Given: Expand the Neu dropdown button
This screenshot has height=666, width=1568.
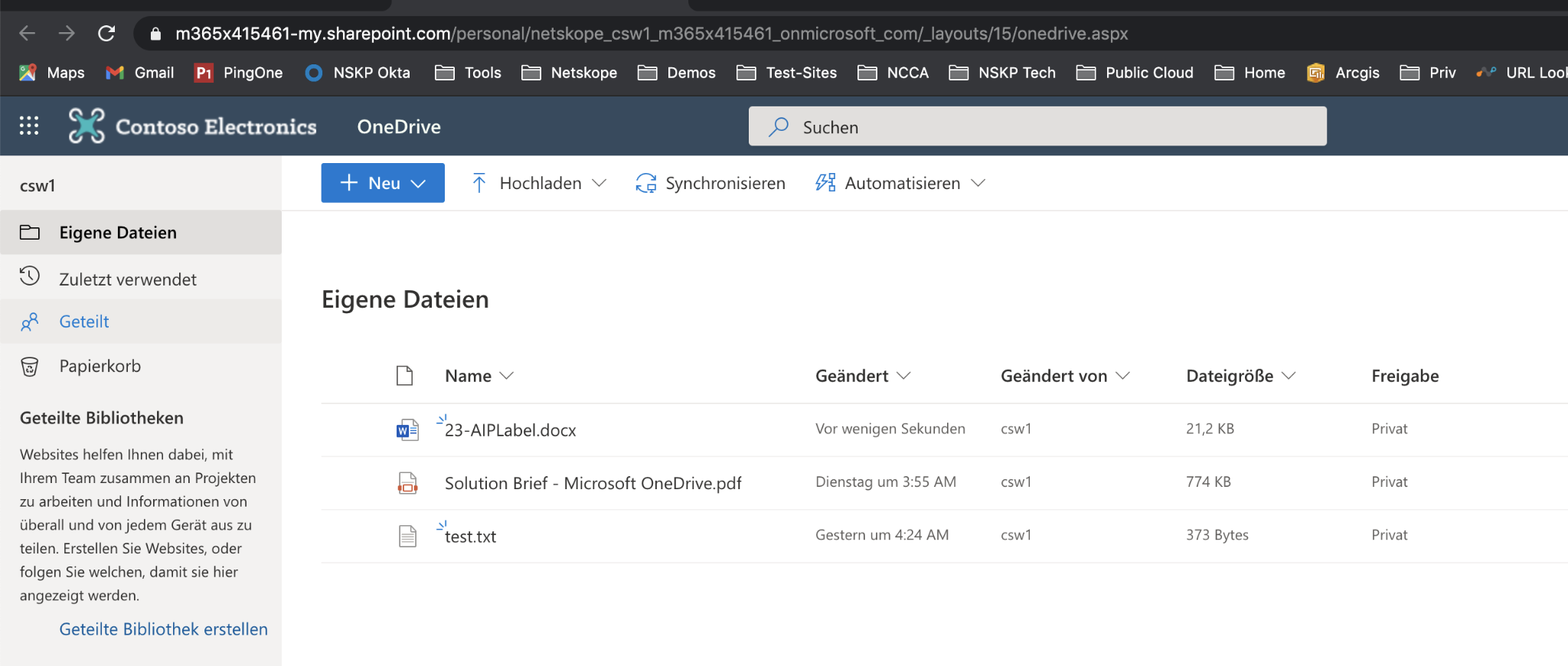Looking at the screenshot, I should (x=383, y=183).
